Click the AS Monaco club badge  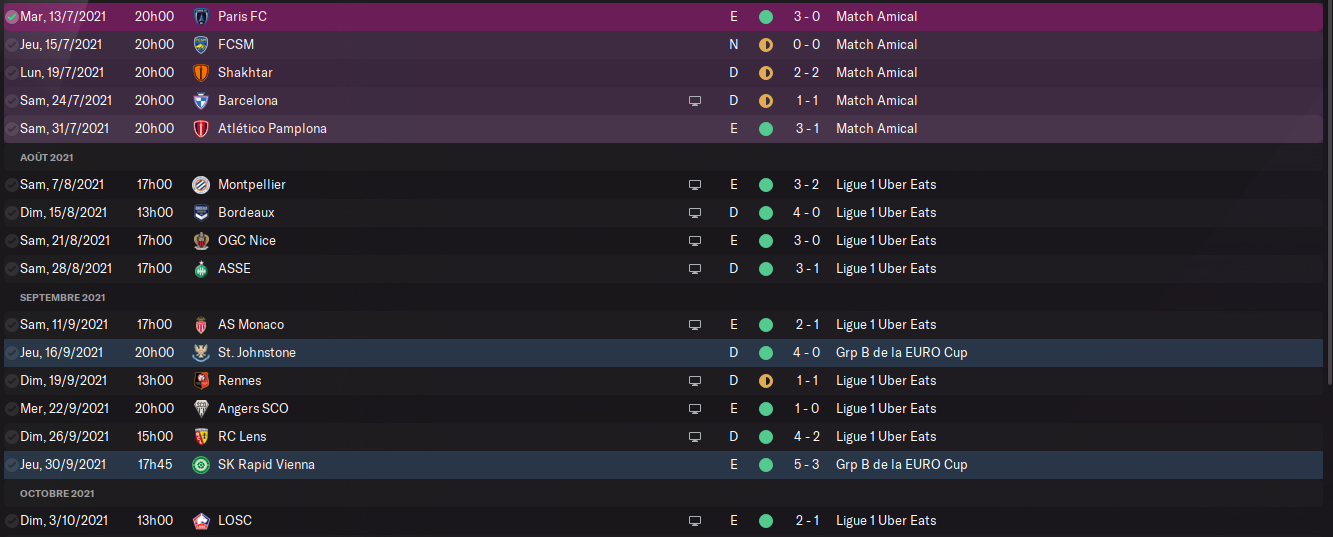(201, 325)
